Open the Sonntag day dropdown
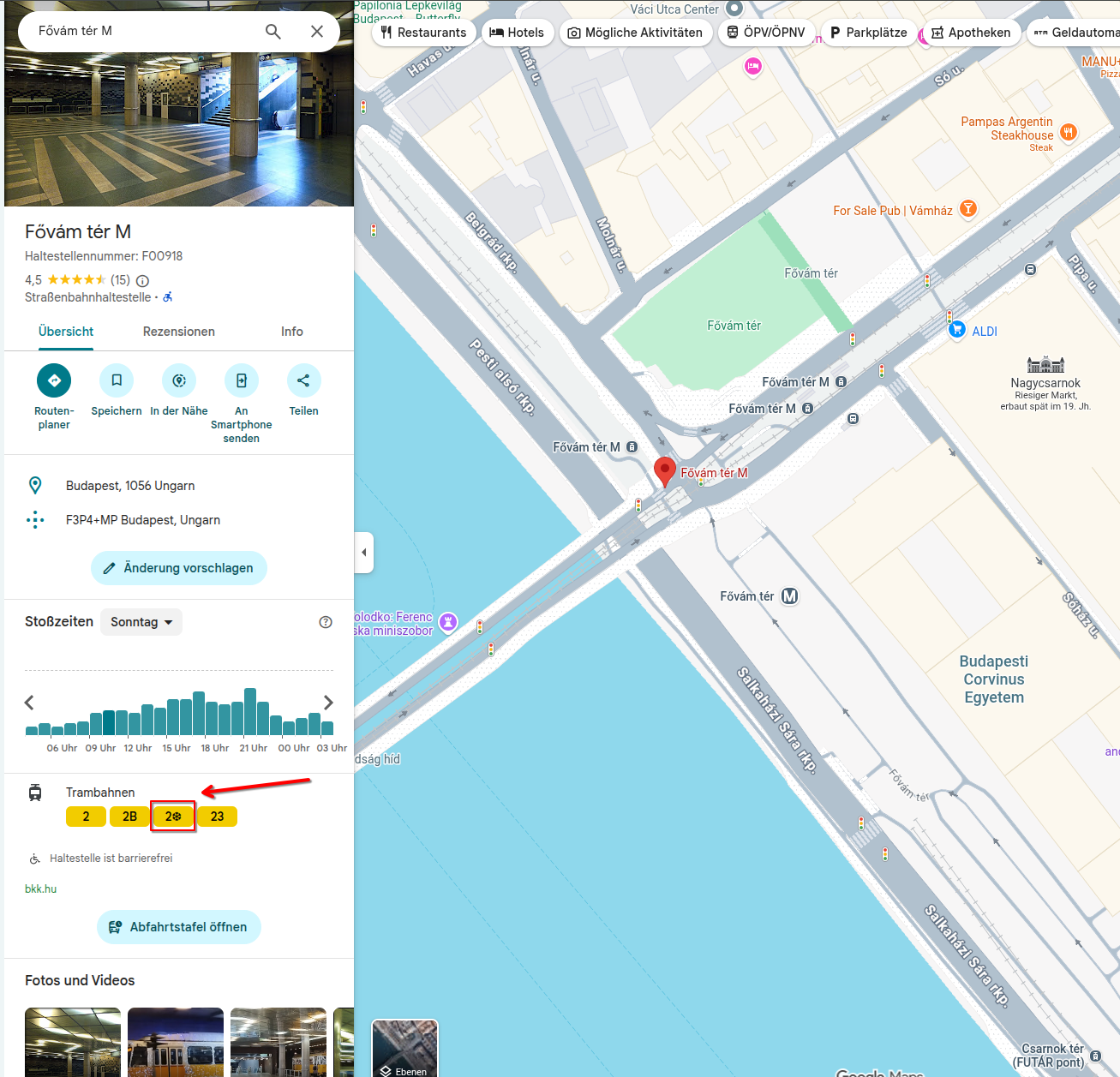The image size is (1120, 1077). click(141, 622)
